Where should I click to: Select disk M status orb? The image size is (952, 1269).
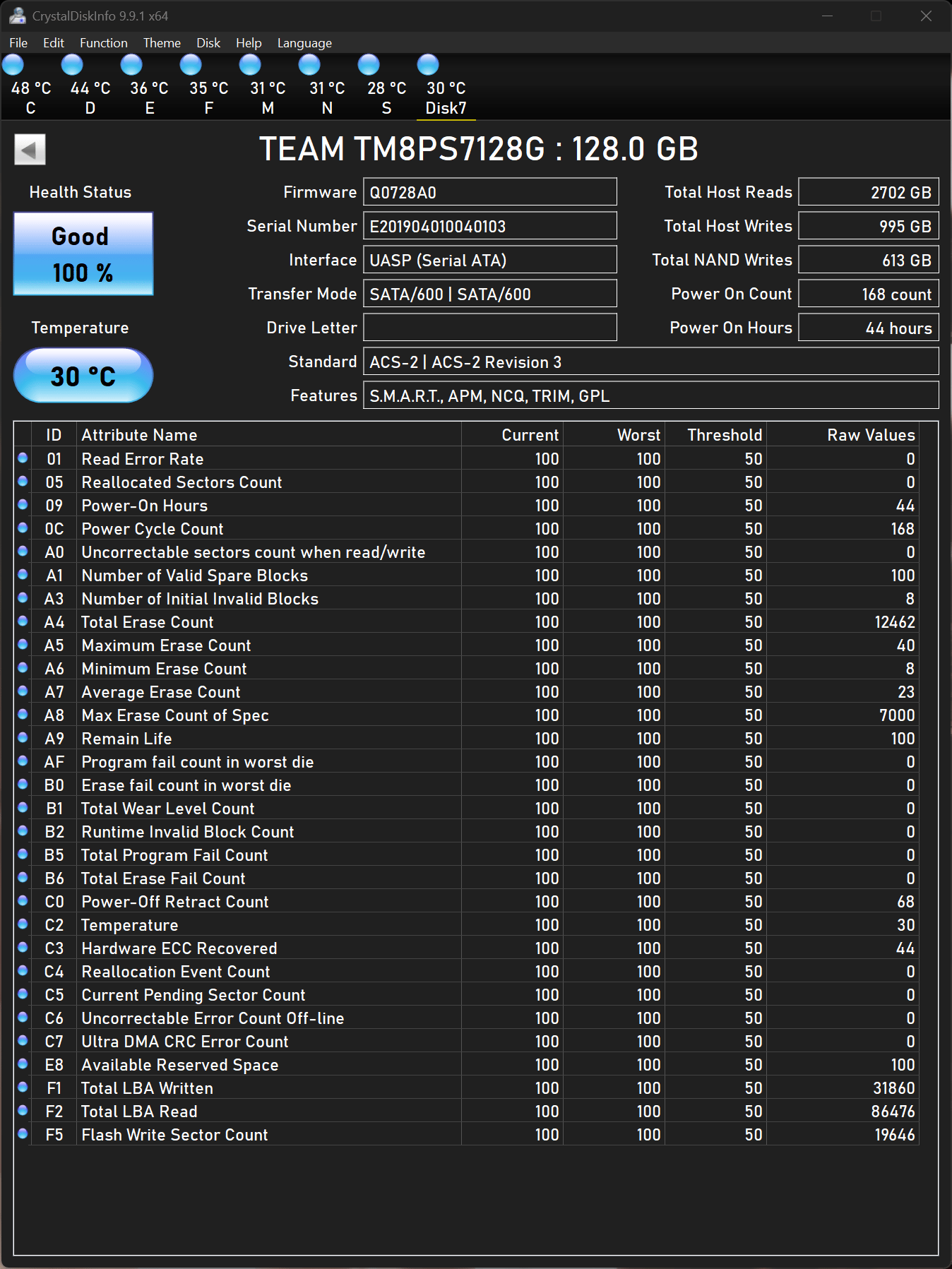coord(250,65)
